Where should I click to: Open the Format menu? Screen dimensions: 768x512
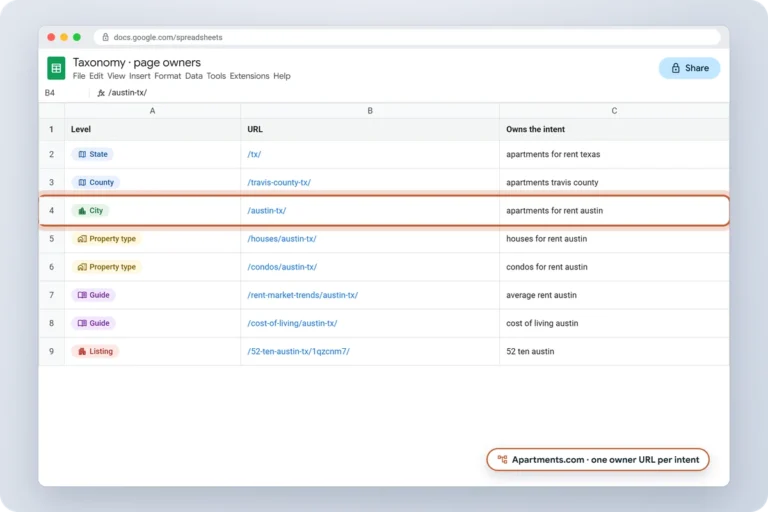168,76
